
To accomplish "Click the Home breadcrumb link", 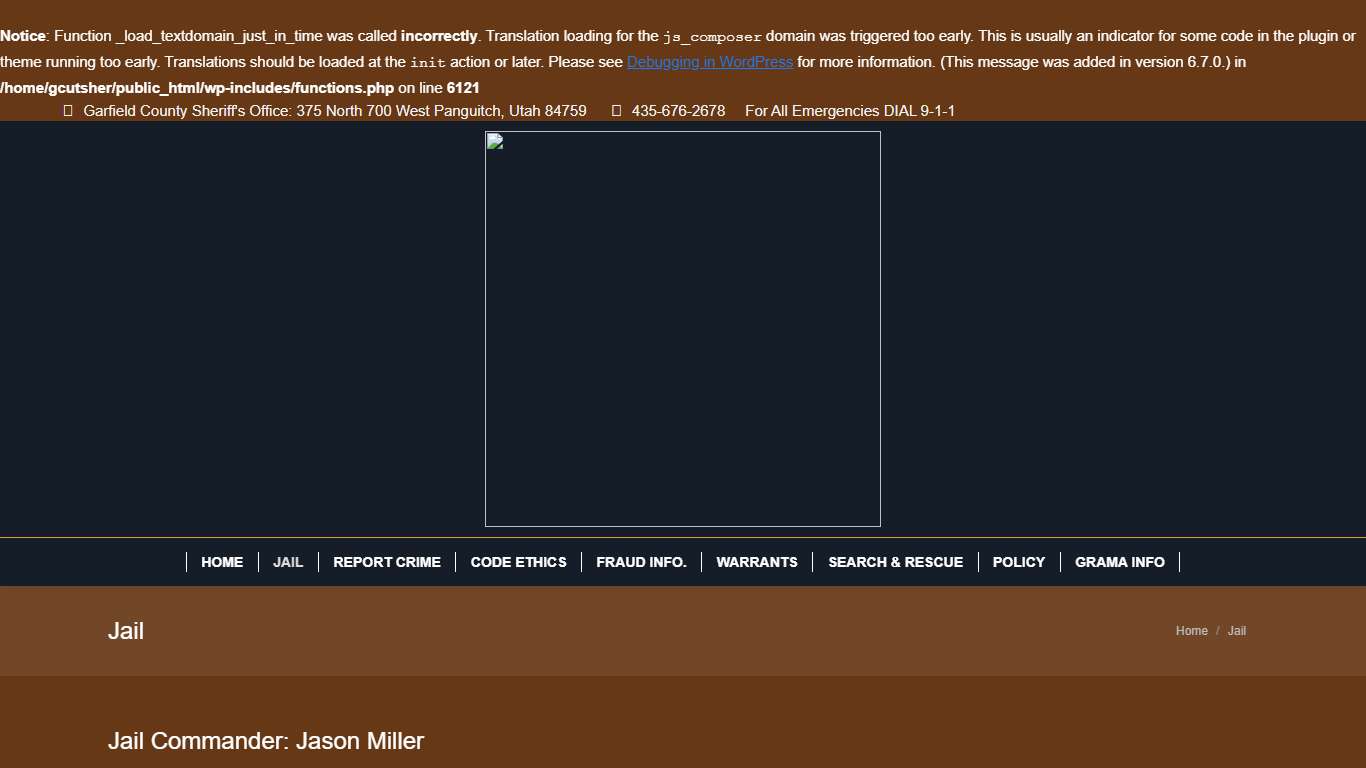I will point(1191,631).
